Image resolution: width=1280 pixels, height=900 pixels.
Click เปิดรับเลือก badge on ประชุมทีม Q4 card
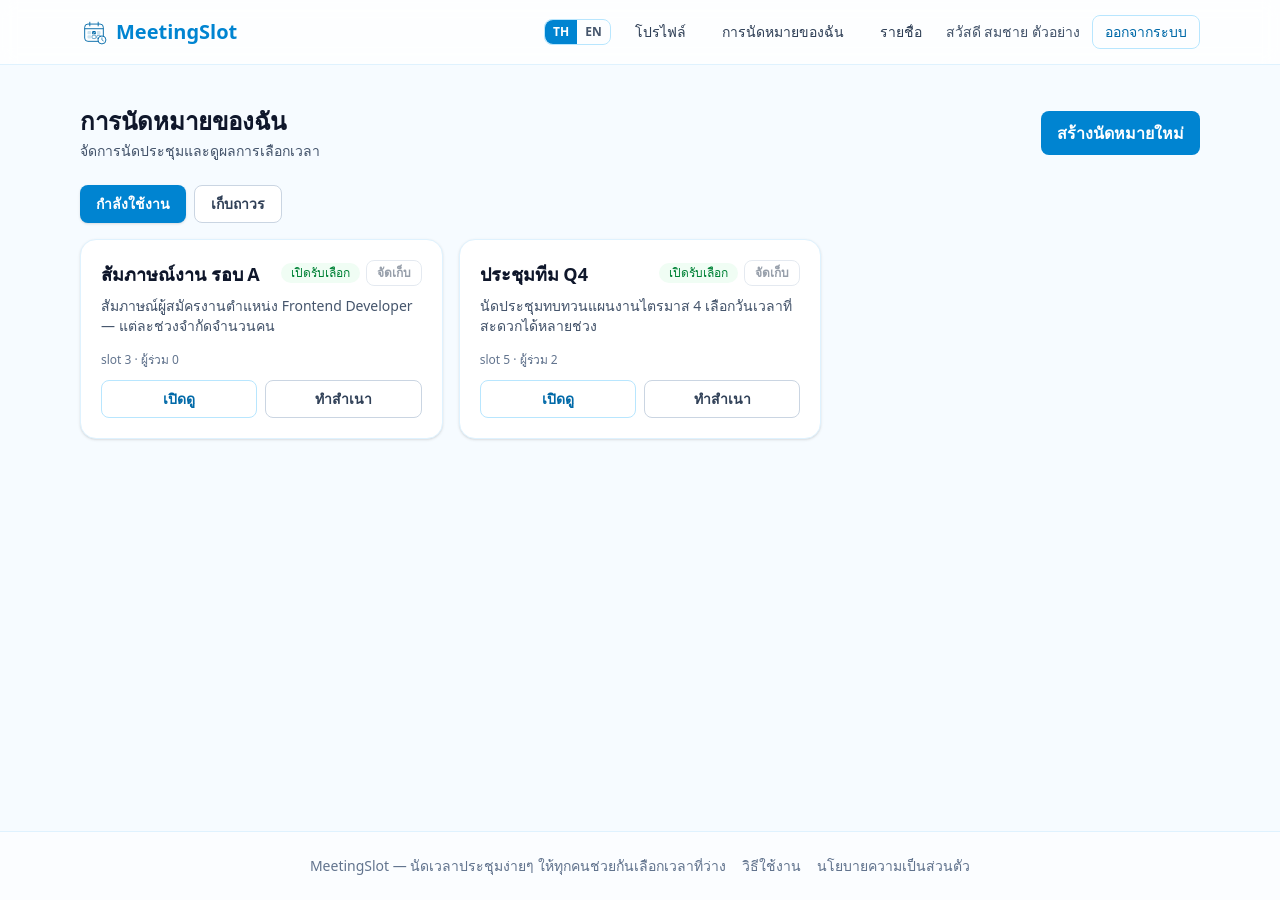[699, 273]
